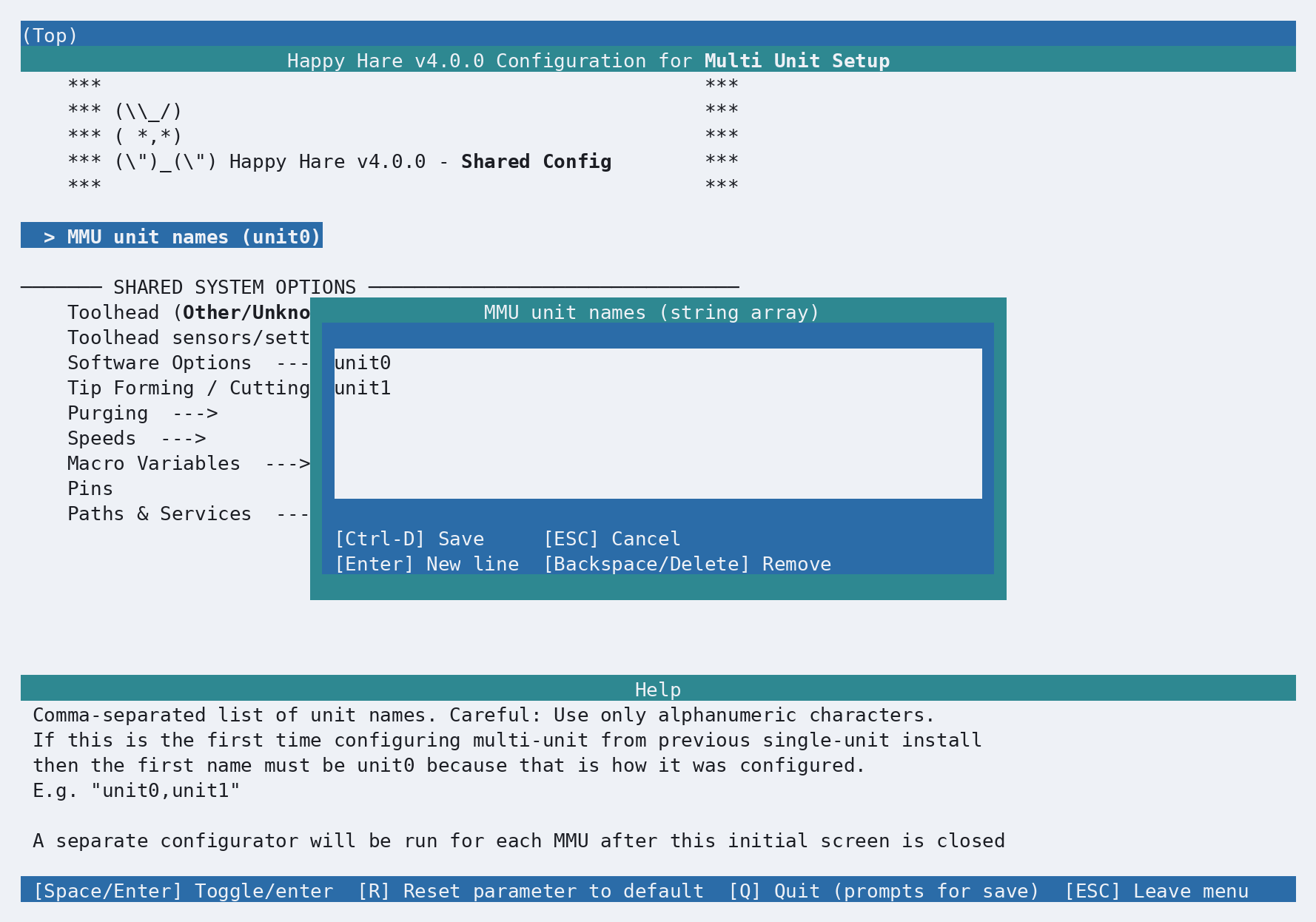Click the 'then the first name must be unit0' help line
Image resolution: width=1316 pixels, height=922 pixels.
coord(449,765)
